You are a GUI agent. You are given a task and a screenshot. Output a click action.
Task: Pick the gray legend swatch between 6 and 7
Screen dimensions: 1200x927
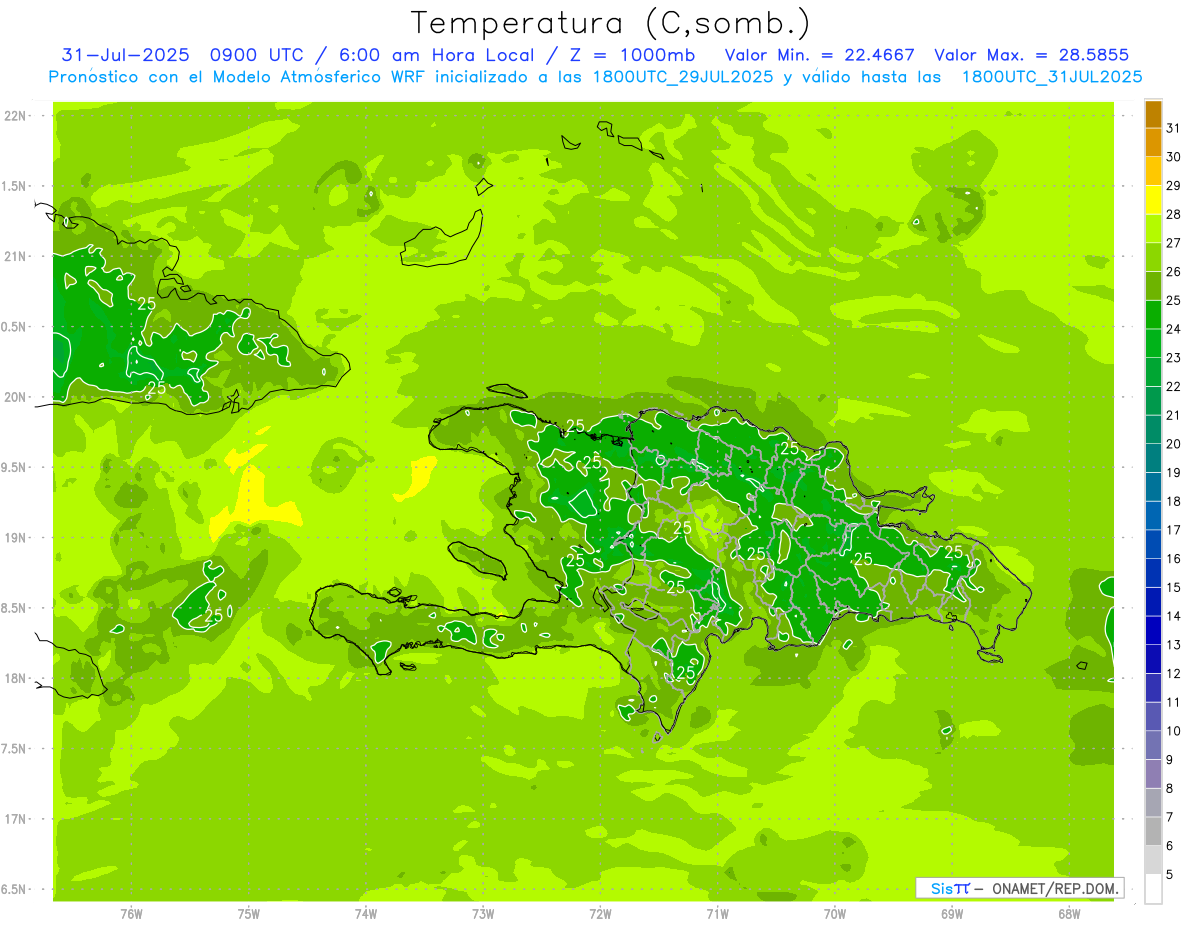click(x=1153, y=832)
